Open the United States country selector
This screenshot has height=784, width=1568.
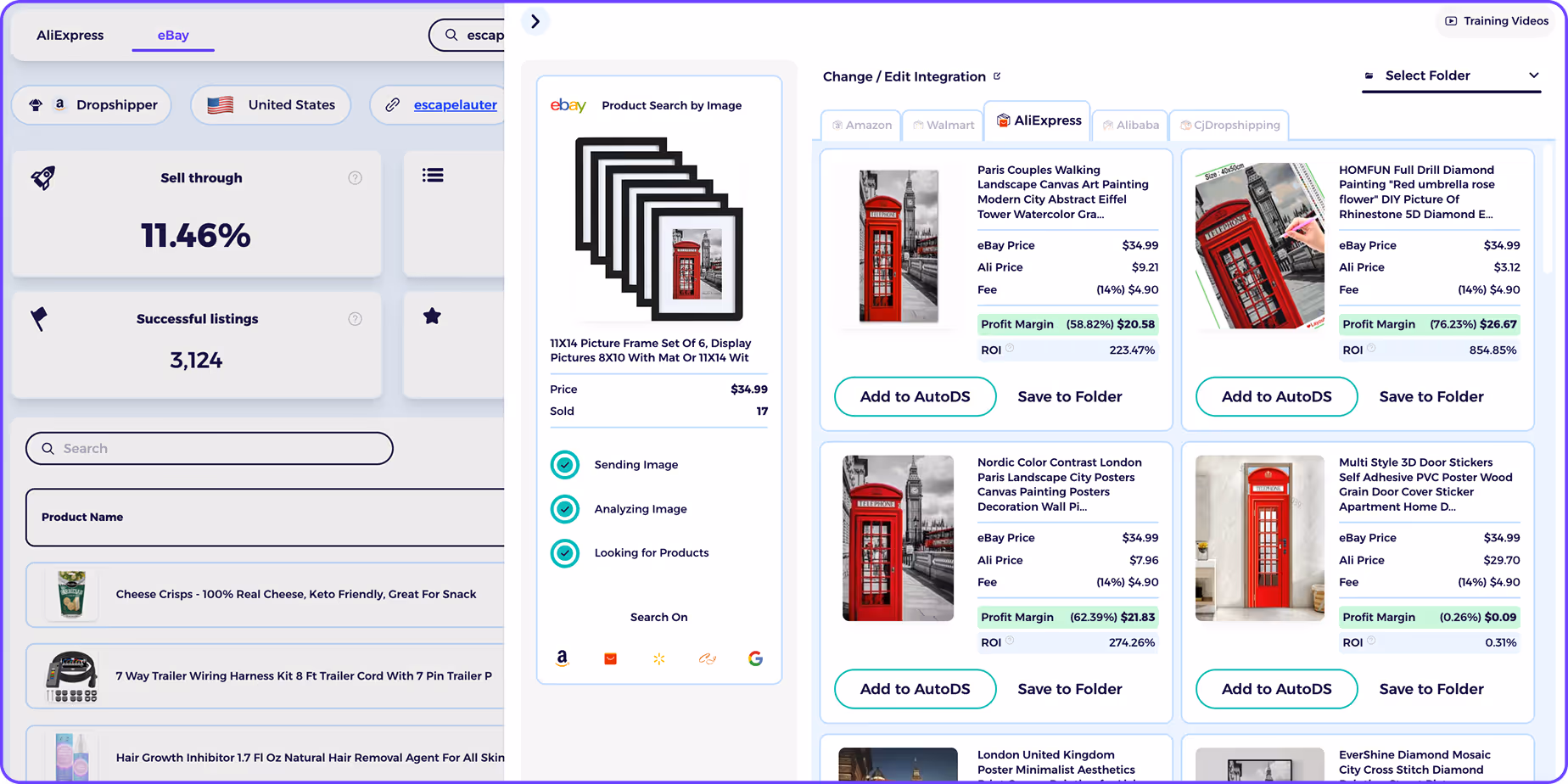271,105
